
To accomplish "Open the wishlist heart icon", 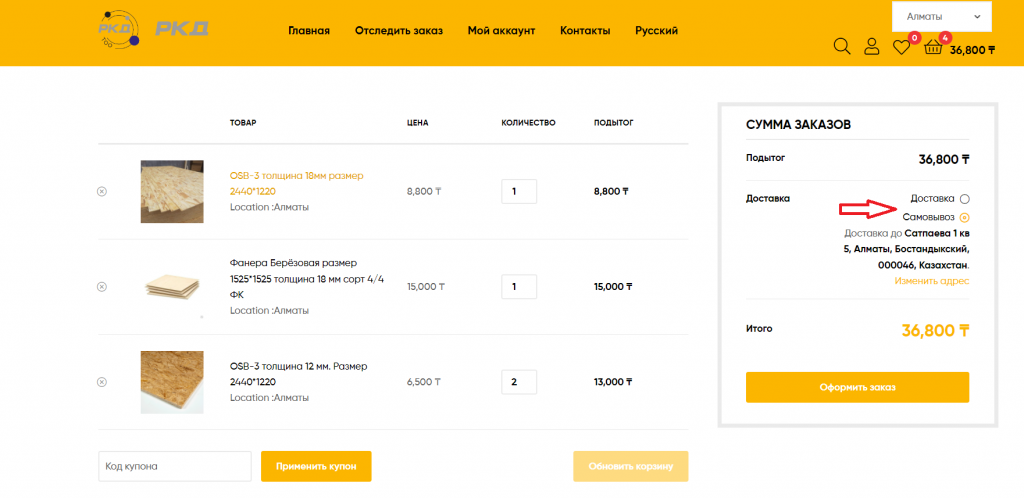I will 901,47.
